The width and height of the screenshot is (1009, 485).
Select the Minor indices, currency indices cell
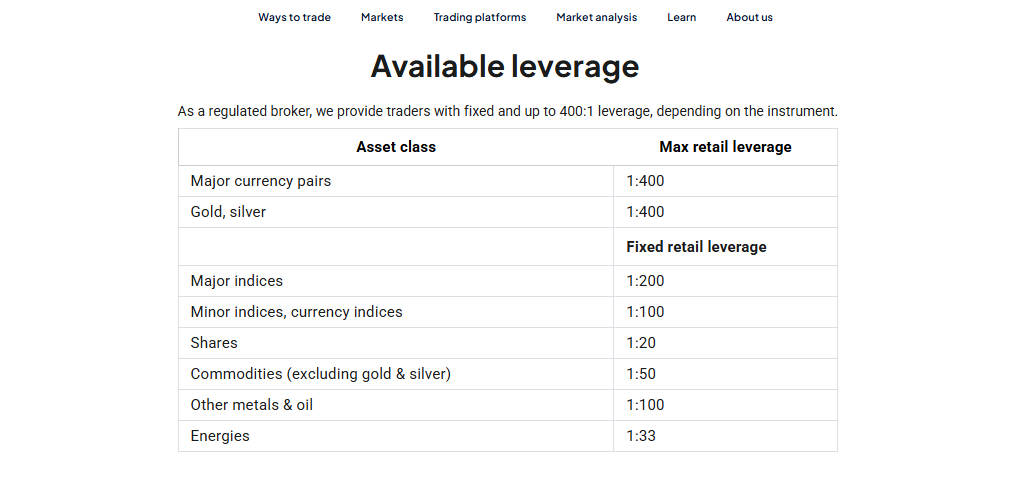[x=396, y=312]
